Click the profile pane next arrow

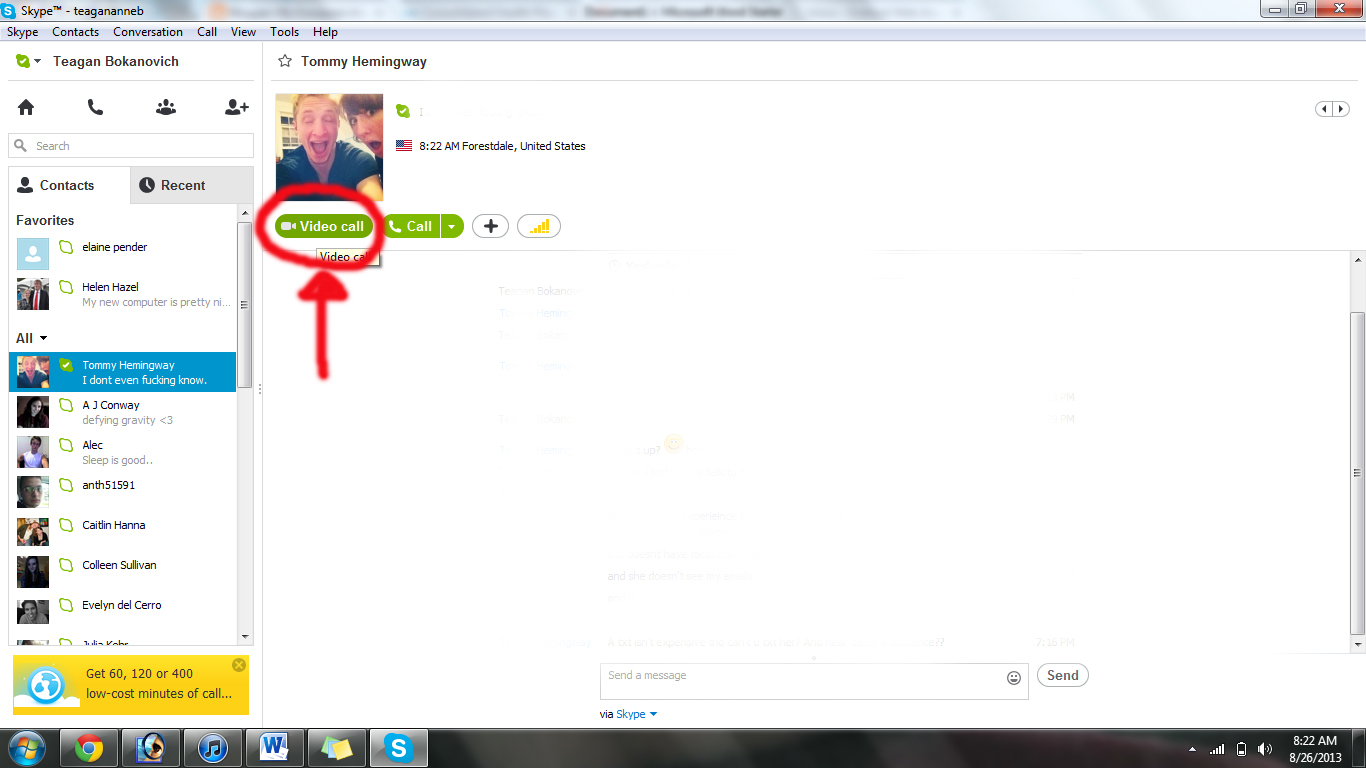coord(1341,109)
